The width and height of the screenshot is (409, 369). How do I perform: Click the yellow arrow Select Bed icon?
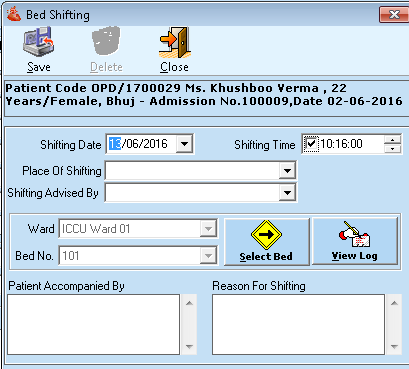pyautogui.click(x=266, y=235)
